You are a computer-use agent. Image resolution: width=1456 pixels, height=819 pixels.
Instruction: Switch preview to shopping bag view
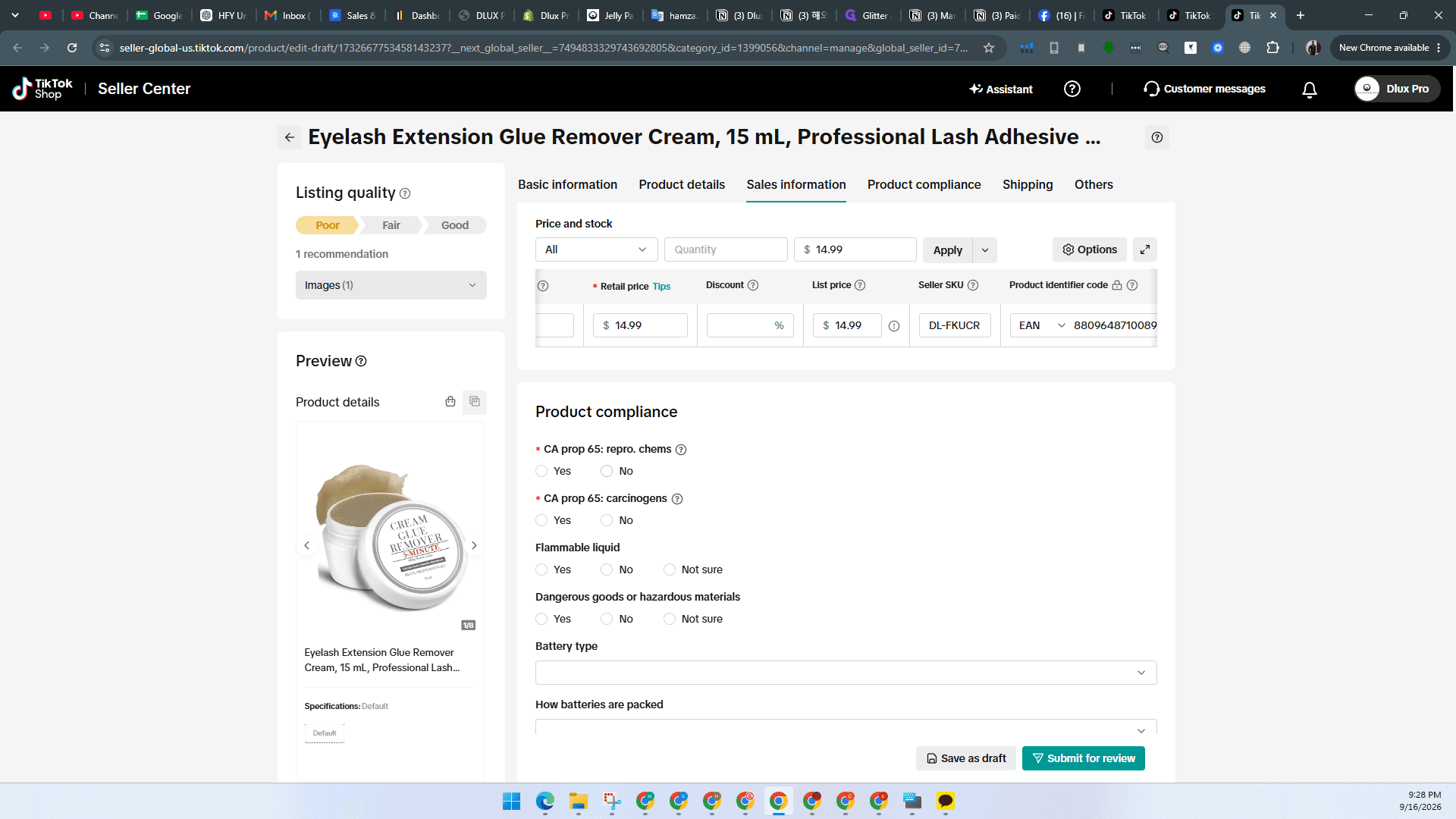tap(450, 401)
